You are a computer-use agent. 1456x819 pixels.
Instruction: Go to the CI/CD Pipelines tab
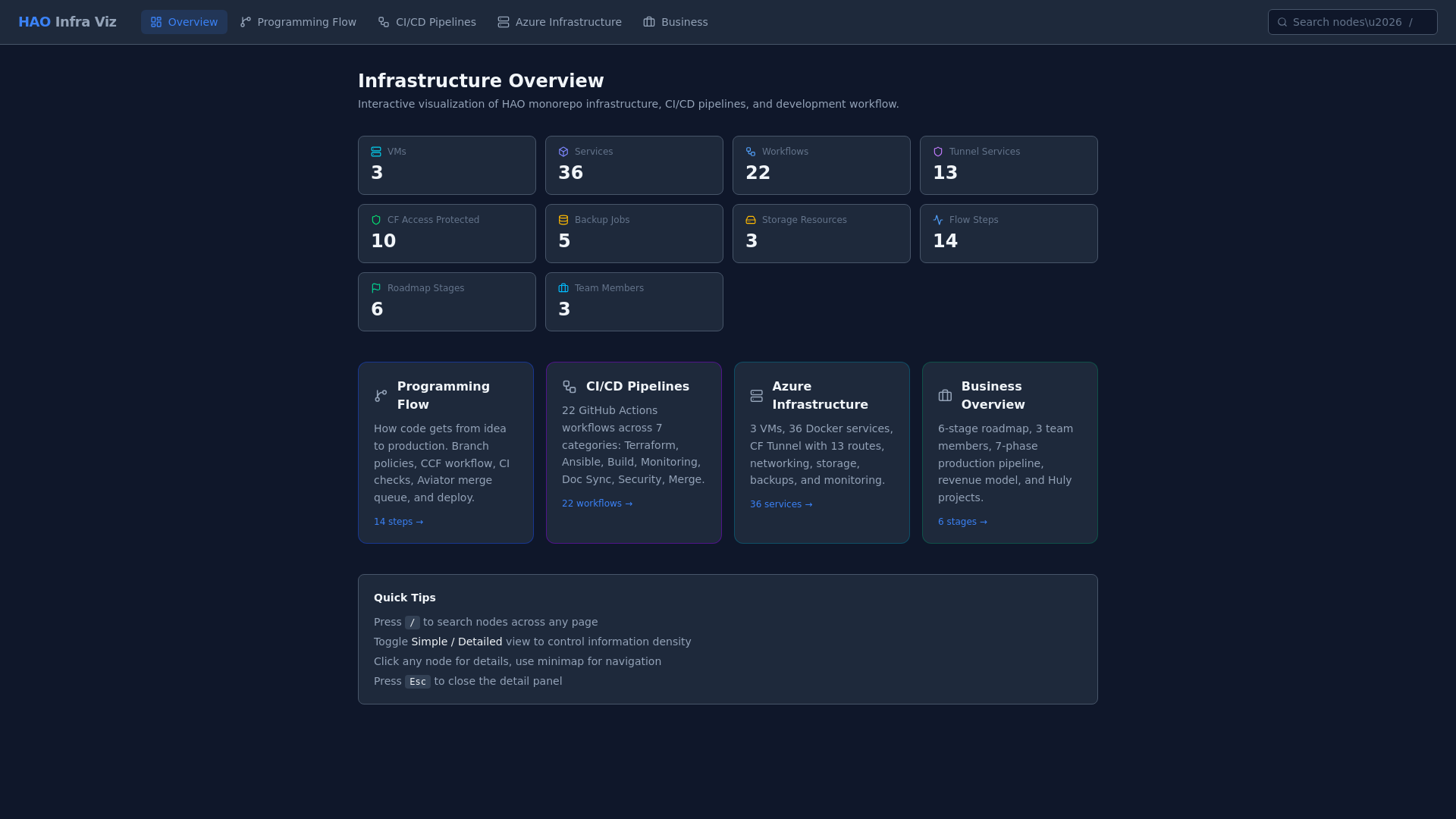(427, 22)
